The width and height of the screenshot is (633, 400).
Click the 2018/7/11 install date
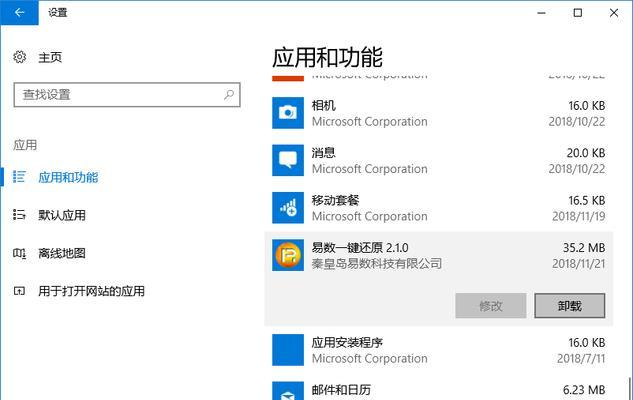[581, 358]
